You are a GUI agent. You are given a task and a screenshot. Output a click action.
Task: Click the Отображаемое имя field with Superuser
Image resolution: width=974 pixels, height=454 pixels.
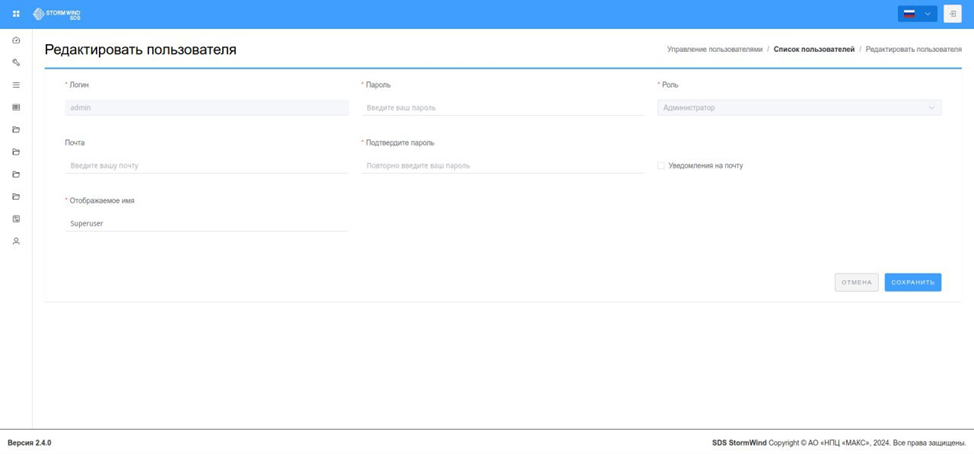click(x=206, y=224)
